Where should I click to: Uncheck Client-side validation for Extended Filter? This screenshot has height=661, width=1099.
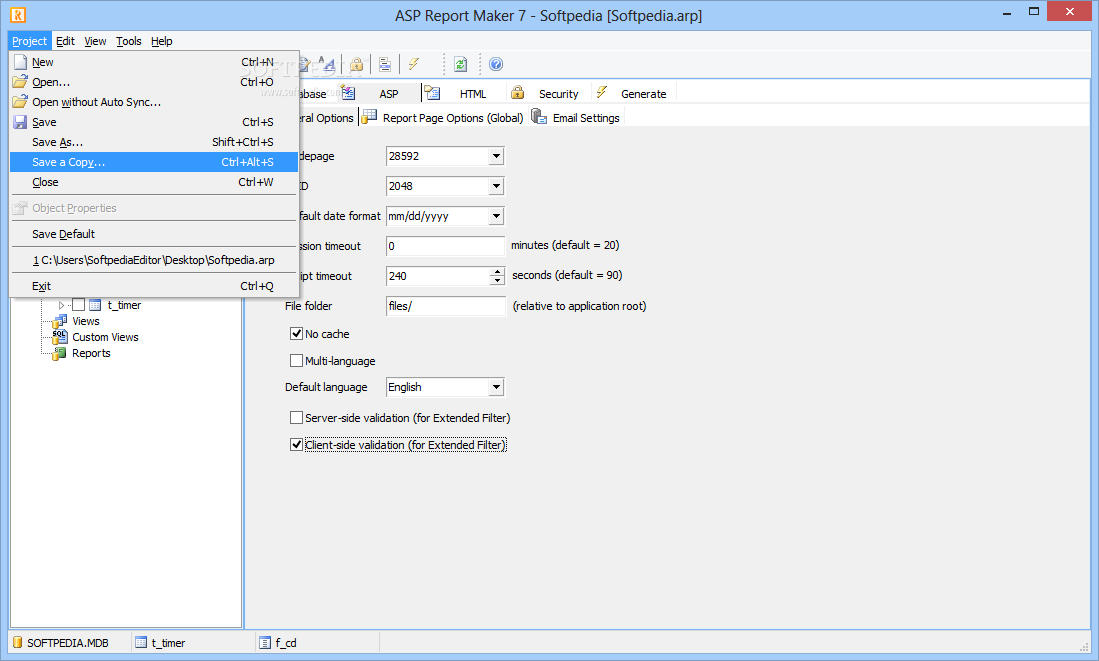(296, 444)
